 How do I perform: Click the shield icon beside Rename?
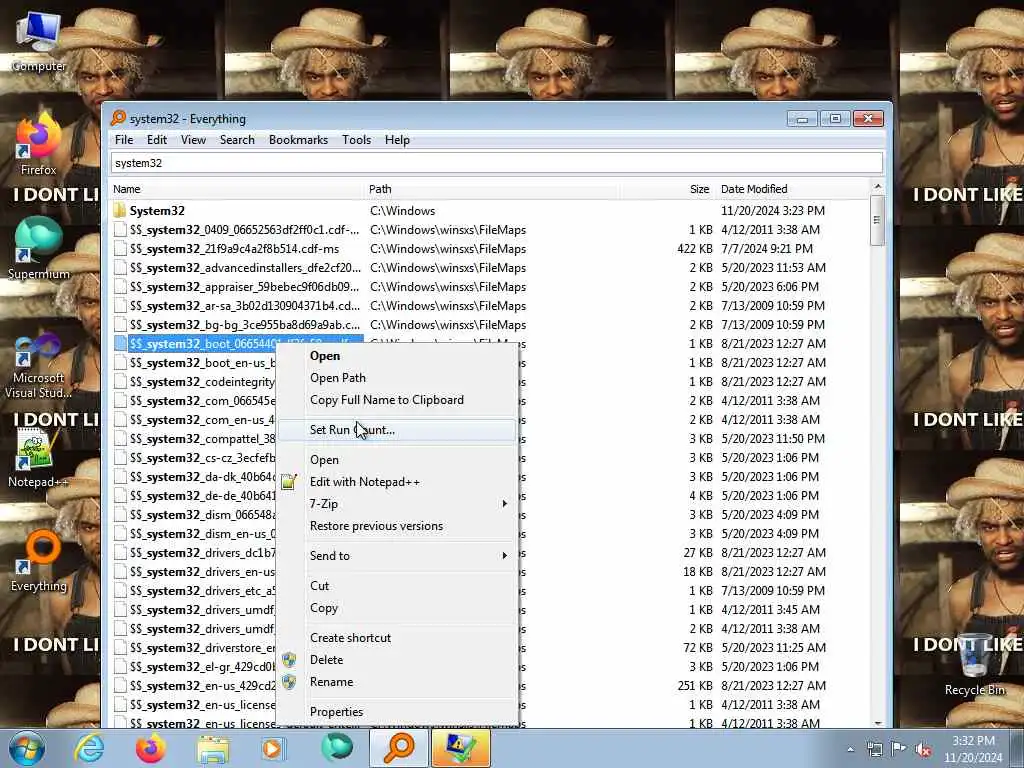pyautogui.click(x=289, y=682)
